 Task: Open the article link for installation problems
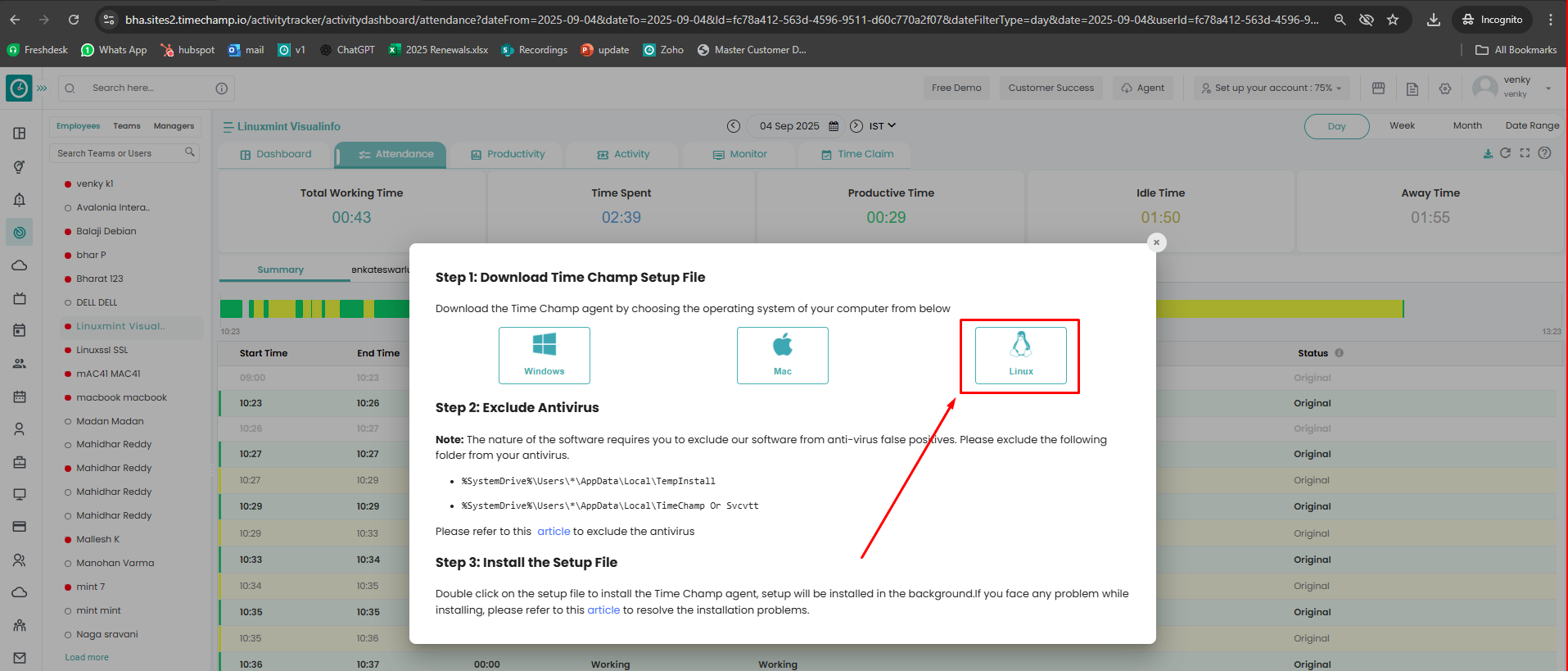pos(603,610)
